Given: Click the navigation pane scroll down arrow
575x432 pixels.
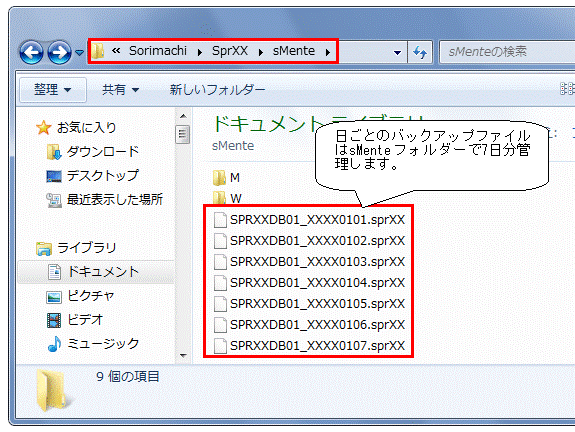Looking at the screenshot, I should pos(183,355).
